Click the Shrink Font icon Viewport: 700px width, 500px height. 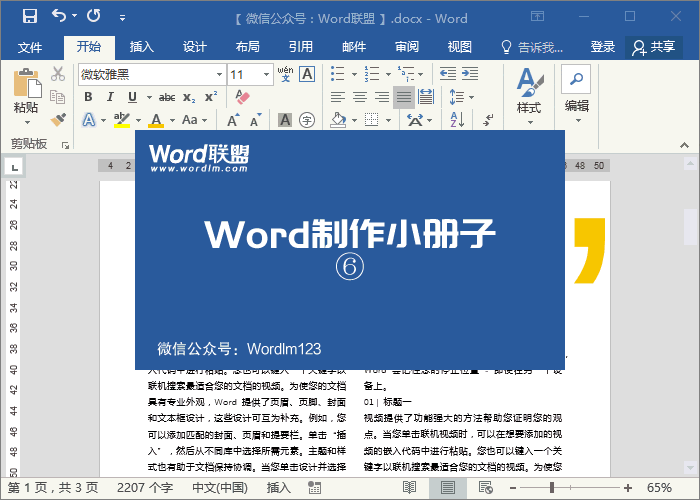(x=255, y=120)
